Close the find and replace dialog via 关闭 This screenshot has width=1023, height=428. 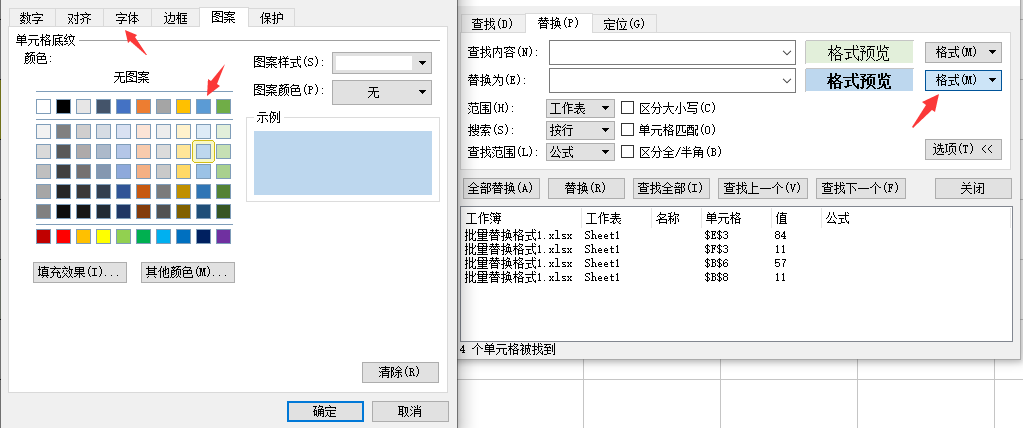[972, 189]
